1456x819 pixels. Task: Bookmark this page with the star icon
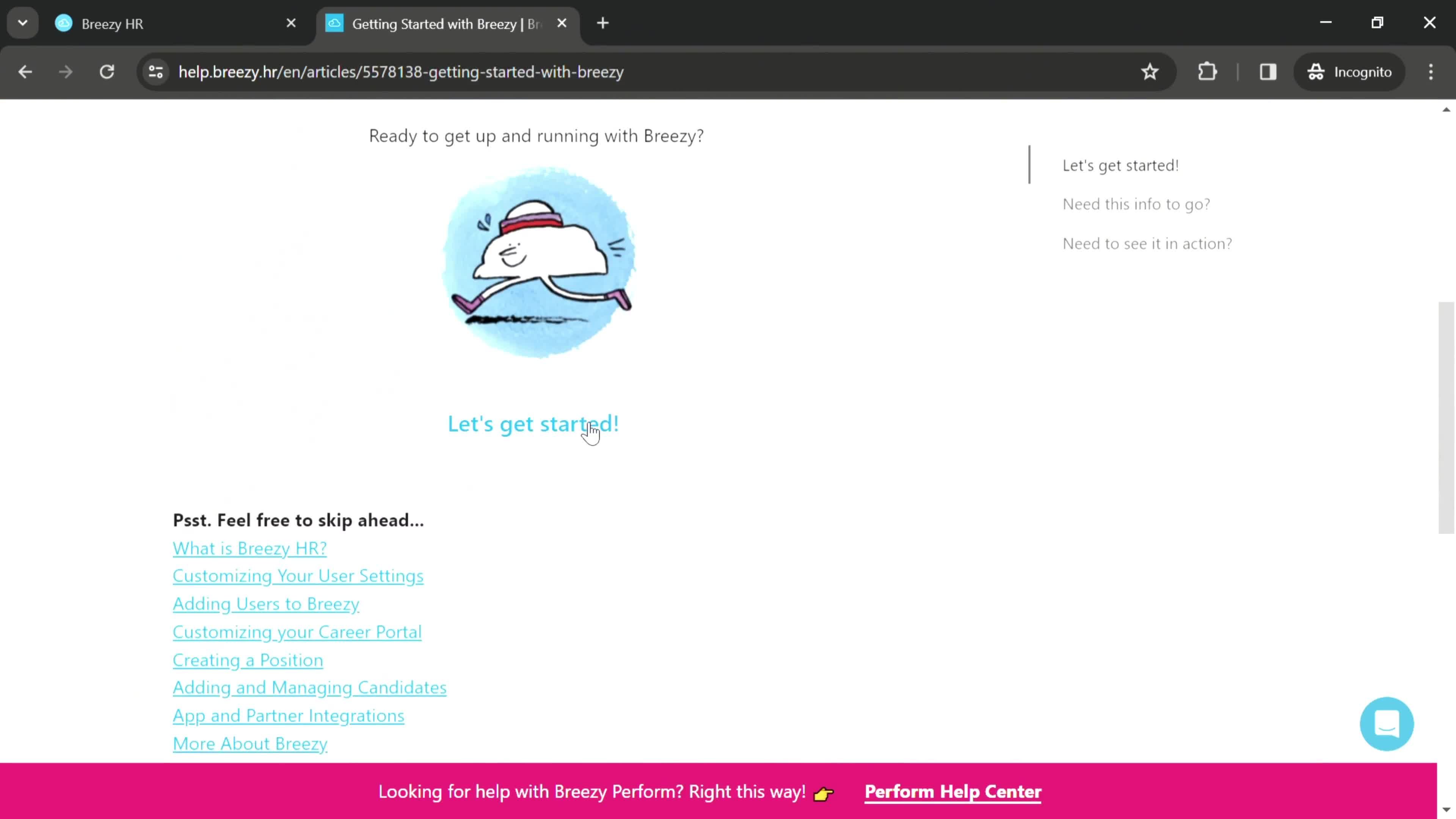(x=1150, y=72)
